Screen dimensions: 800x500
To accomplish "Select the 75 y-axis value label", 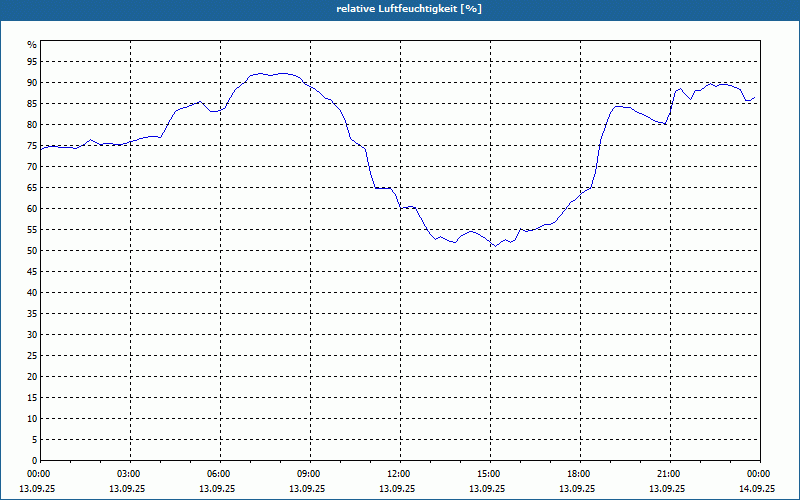I will tap(32, 145).
